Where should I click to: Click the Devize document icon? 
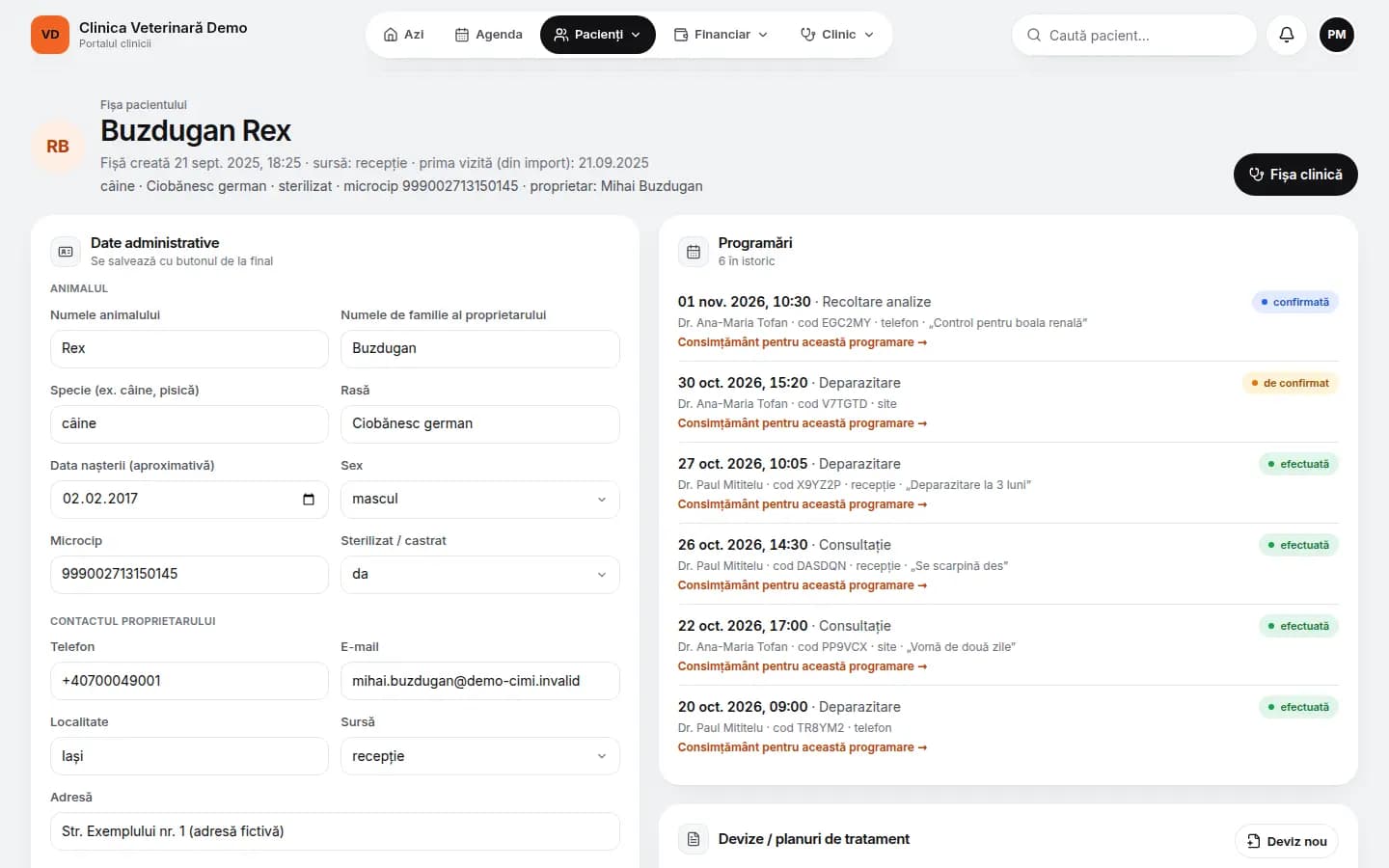[x=694, y=840]
